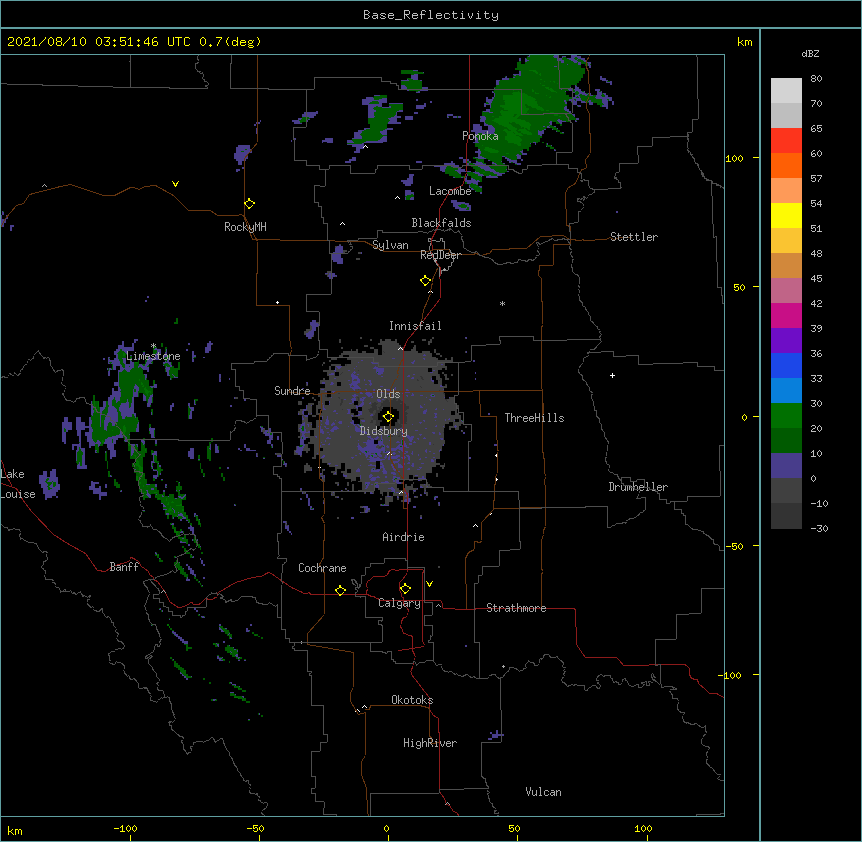Pick the magenta 39-42 dBZ legend swatch

click(786, 315)
